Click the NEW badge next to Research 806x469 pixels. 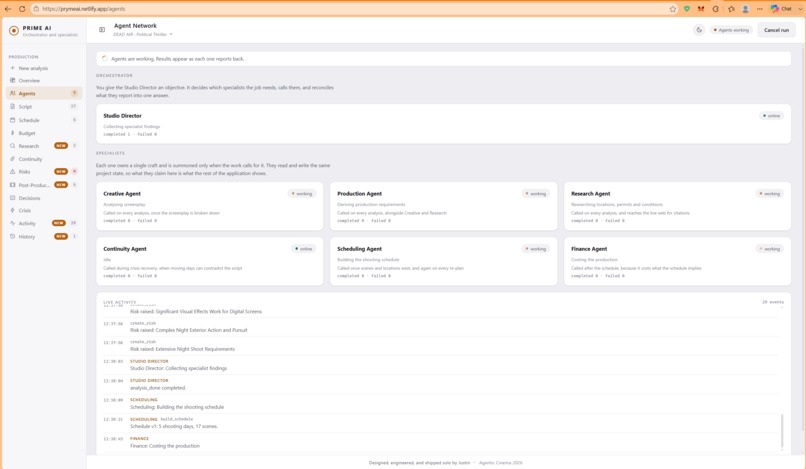pos(61,146)
